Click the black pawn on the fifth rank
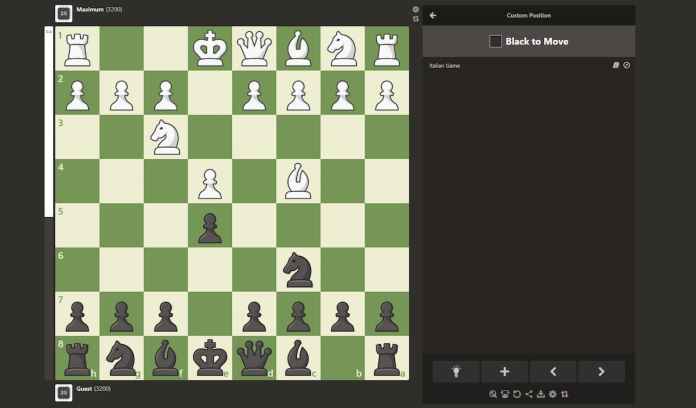Screen dimensions: 696x408 (x=210, y=225)
